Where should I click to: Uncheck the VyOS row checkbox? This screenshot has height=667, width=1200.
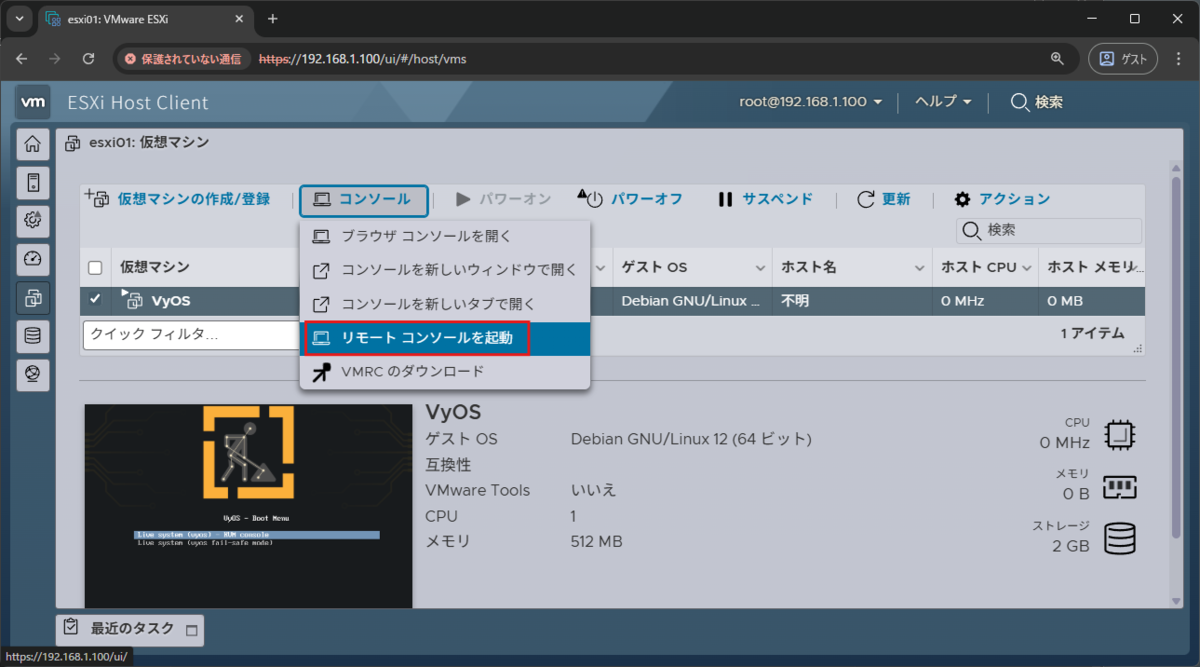pos(95,299)
